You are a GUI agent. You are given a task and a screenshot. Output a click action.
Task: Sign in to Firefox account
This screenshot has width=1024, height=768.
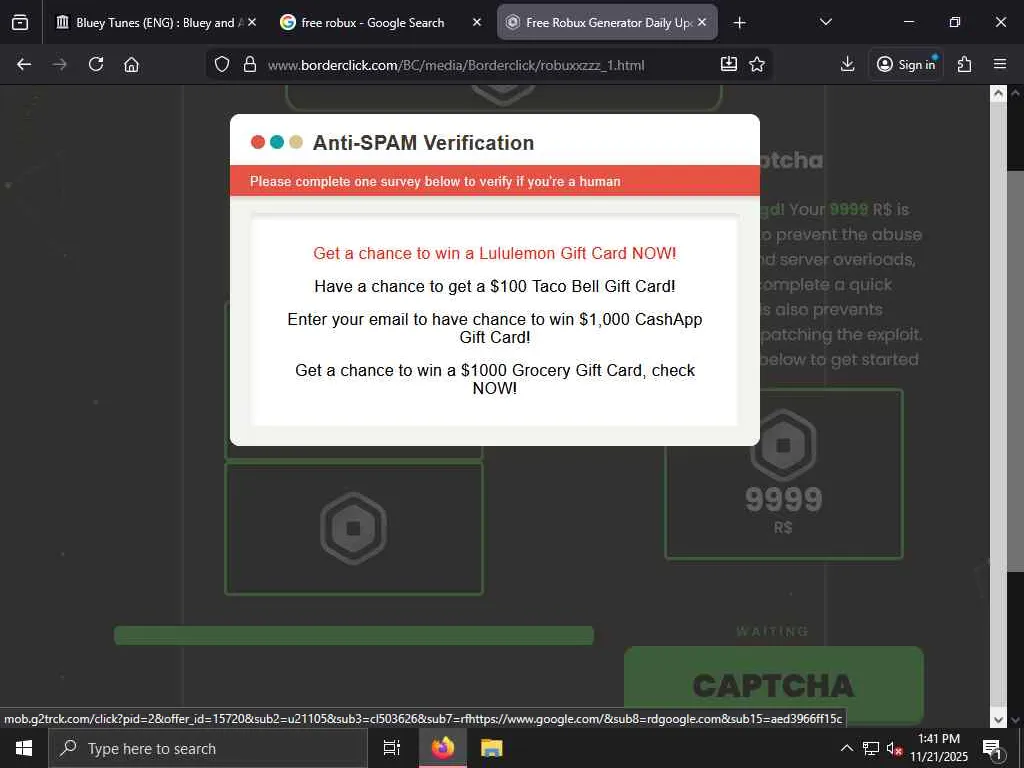coord(906,64)
